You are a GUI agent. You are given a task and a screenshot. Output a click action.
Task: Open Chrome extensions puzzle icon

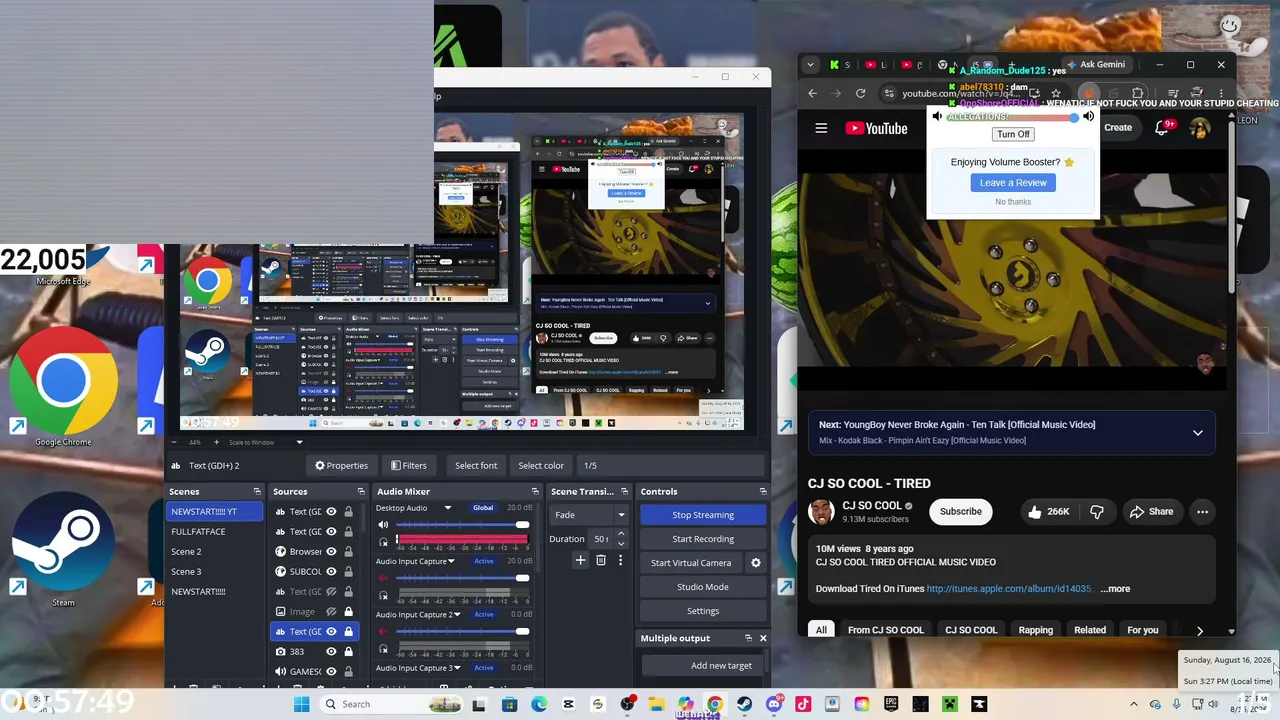click(1138, 93)
